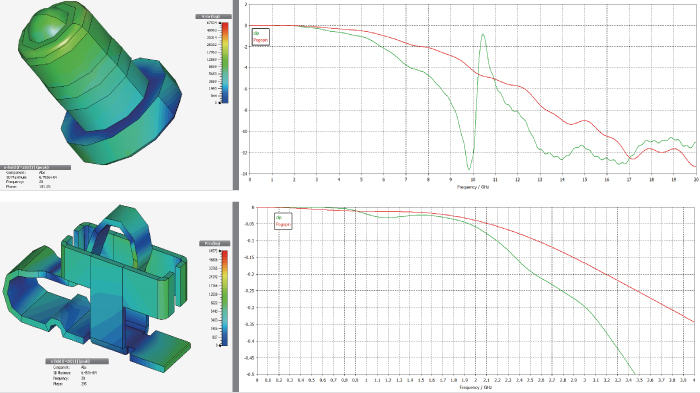Click the color scale bar beside clip model
The image size is (700, 393).
click(x=225, y=298)
